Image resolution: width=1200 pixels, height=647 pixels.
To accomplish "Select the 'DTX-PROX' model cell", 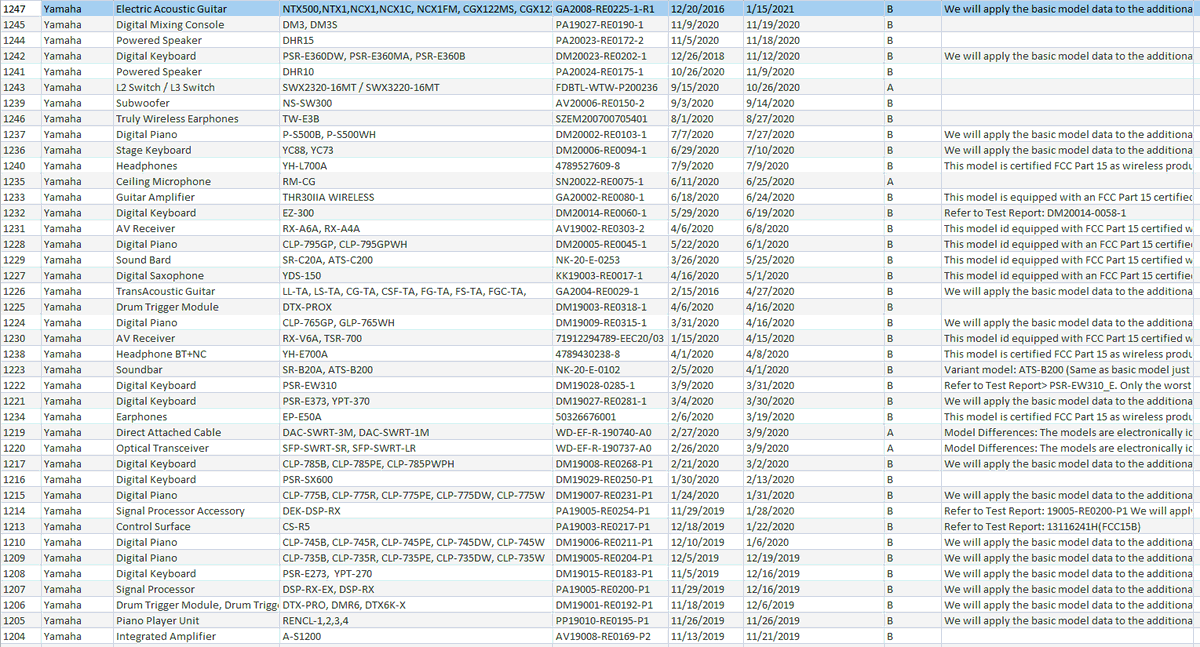I will pyautogui.click(x=415, y=307).
